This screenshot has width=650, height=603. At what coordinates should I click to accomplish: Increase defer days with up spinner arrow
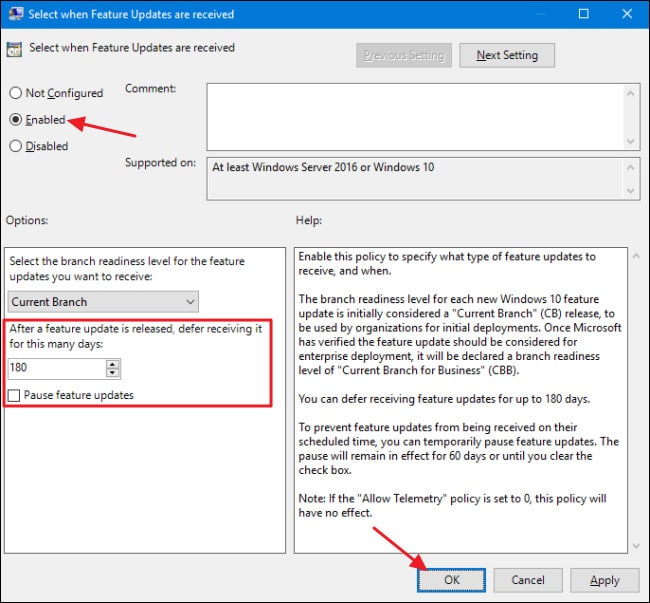point(113,364)
